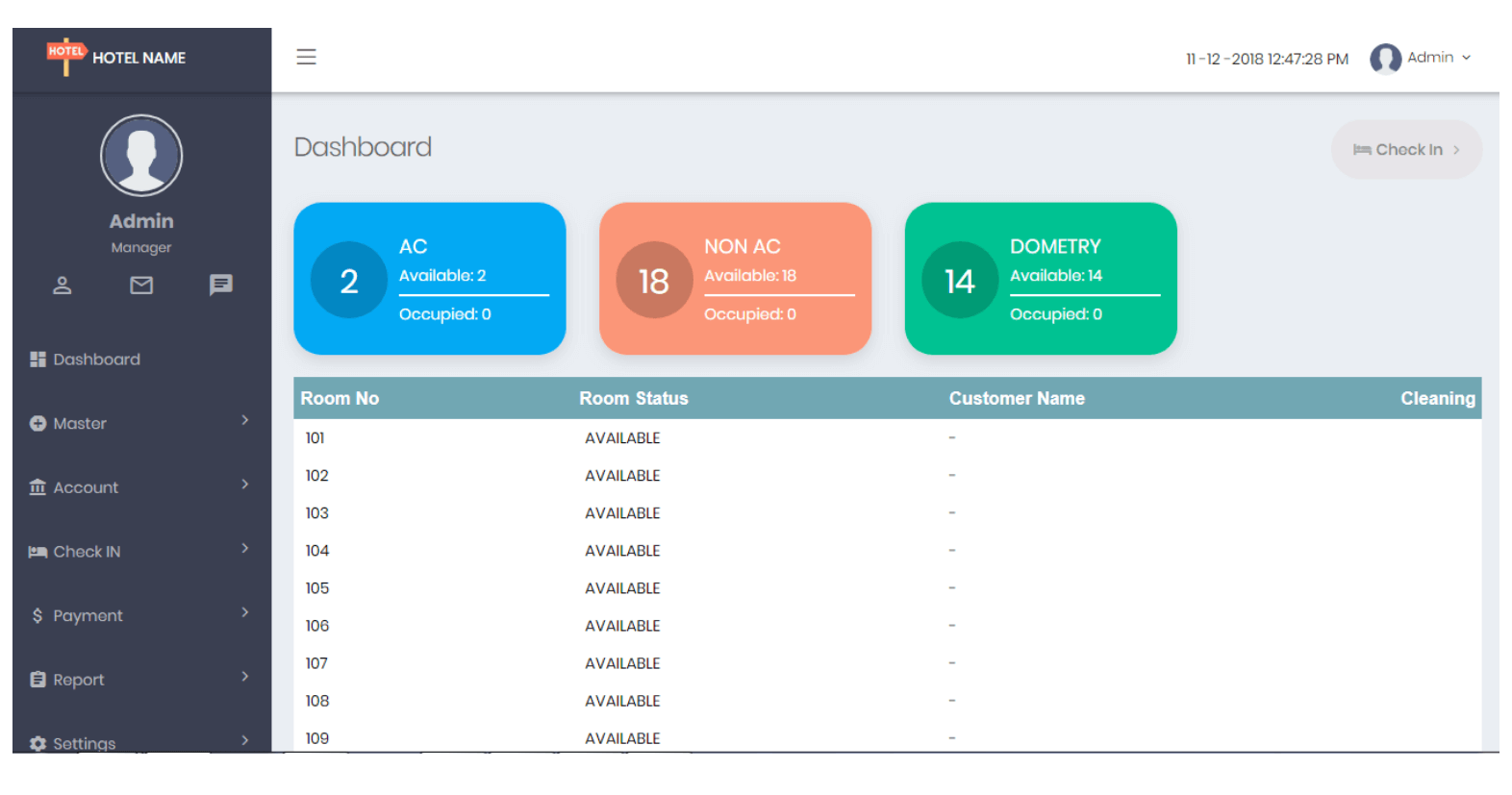Expand the Account submenu arrow
The height and width of the screenshot is (795, 1512).
pyautogui.click(x=245, y=484)
